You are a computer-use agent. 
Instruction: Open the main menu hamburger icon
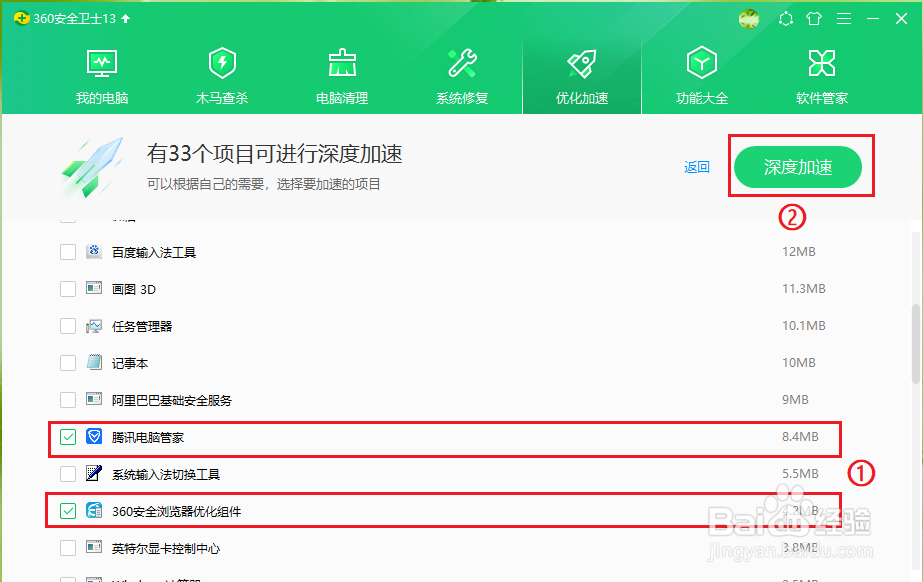click(x=844, y=19)
